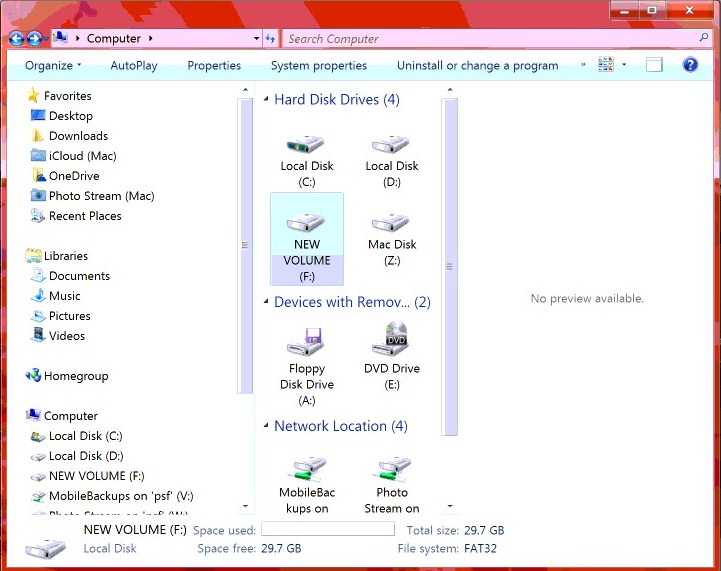Toggle the preview pane button
The height and width of the screenshot is (571, 721).
pyautogui.click(x=654, y=65)
